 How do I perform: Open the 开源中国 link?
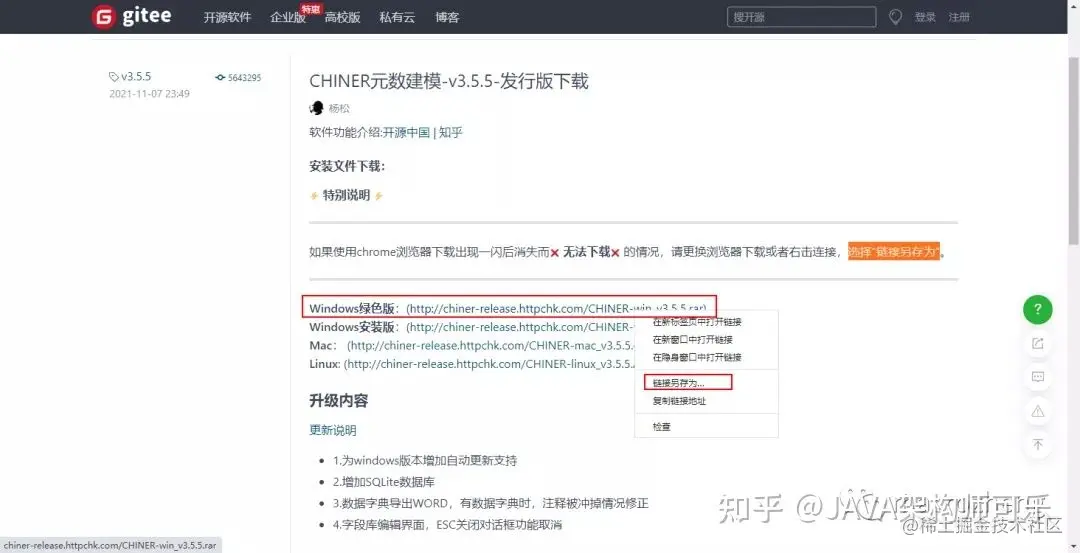(x=406, y=133)
